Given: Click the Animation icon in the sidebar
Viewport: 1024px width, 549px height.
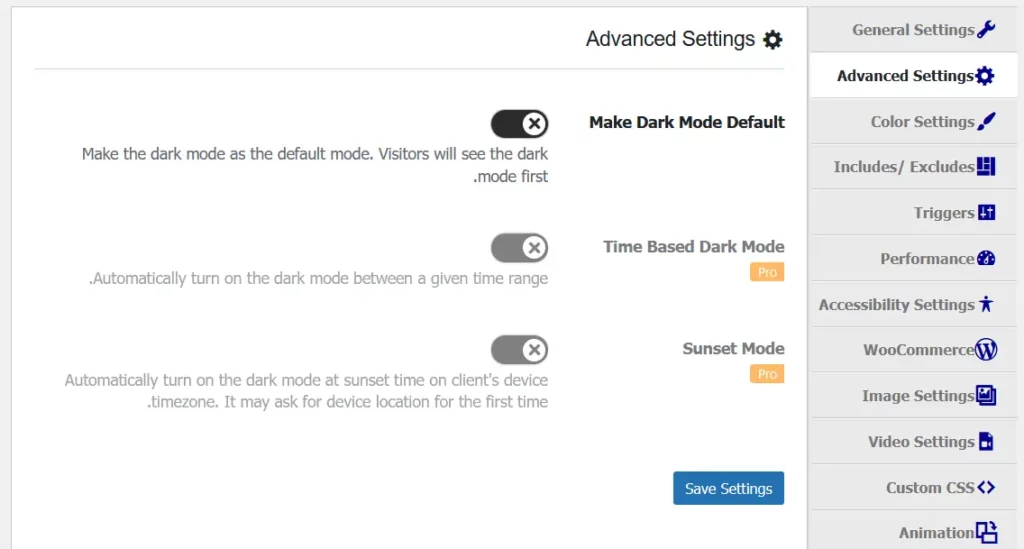Looking at the screenshot, I should click(x=986, y=533).
